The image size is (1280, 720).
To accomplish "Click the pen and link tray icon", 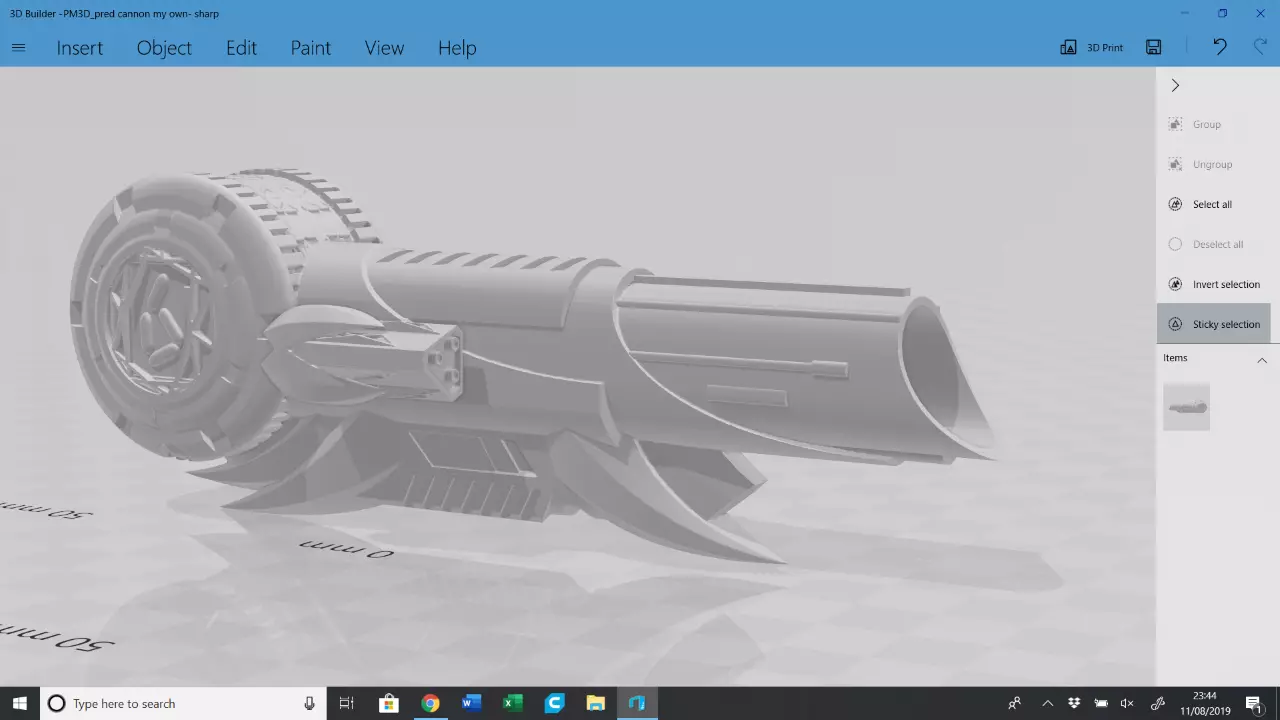I will tap(1159, 703).
